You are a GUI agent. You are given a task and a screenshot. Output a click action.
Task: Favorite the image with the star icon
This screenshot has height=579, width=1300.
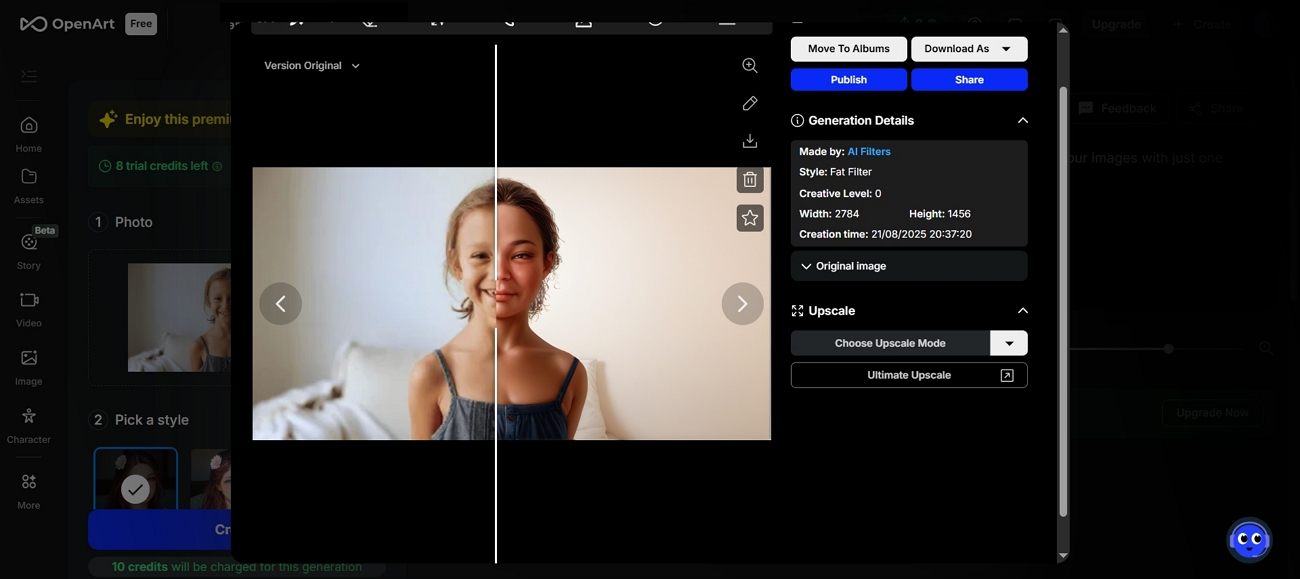750,218
